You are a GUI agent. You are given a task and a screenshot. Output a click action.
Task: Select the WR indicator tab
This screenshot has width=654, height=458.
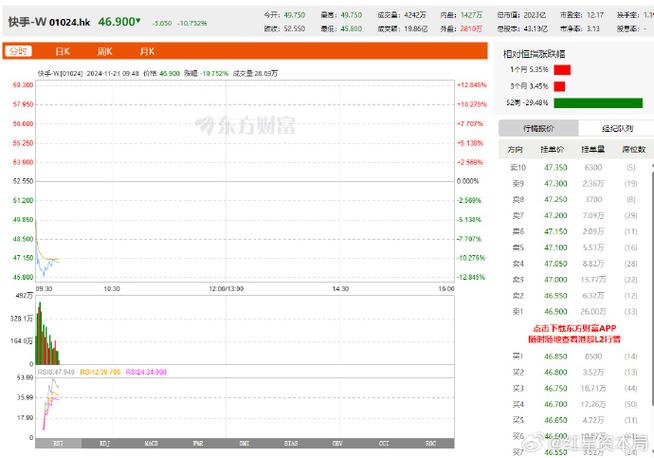(x=198, y=443)
